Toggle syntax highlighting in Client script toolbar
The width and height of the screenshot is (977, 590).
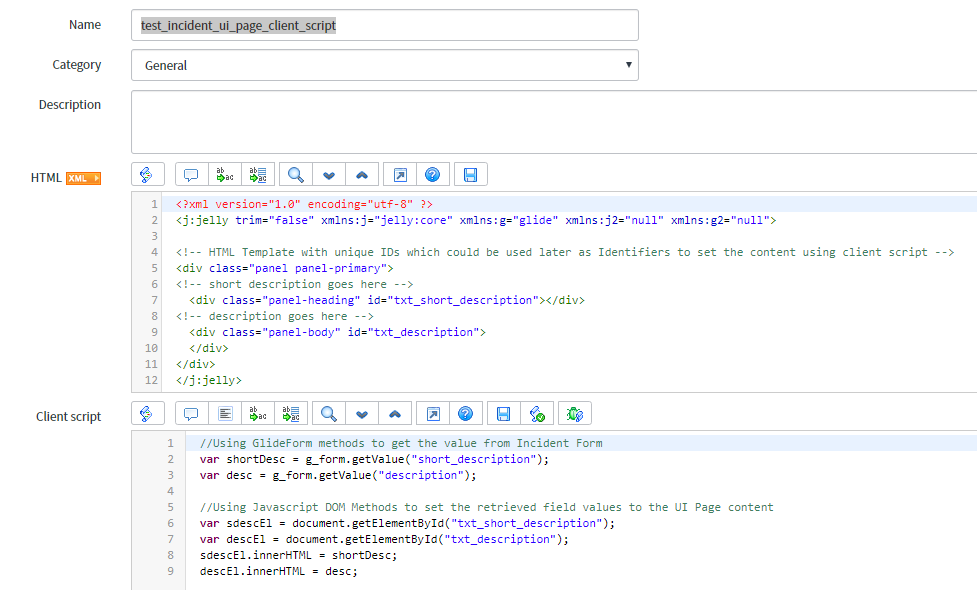tap(148, 414)
